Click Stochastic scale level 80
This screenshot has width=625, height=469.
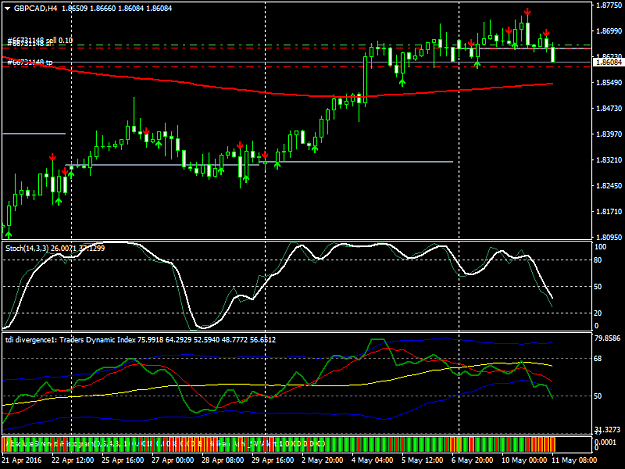(x=598, y=260)
